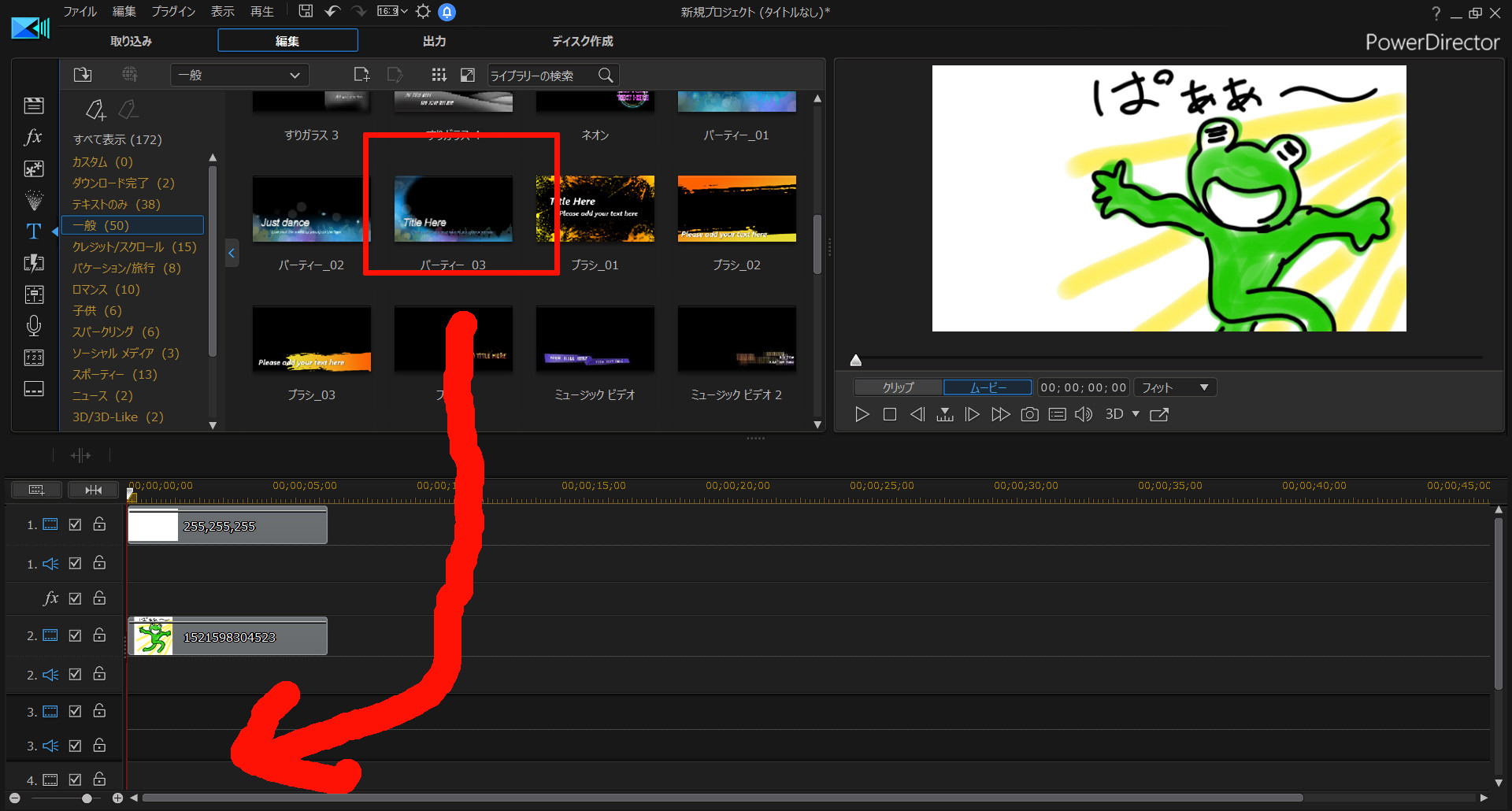Screen dimensions: 1512x811
Task: Click the timeline zoom slider handle
Action: (x=87, y=798)
